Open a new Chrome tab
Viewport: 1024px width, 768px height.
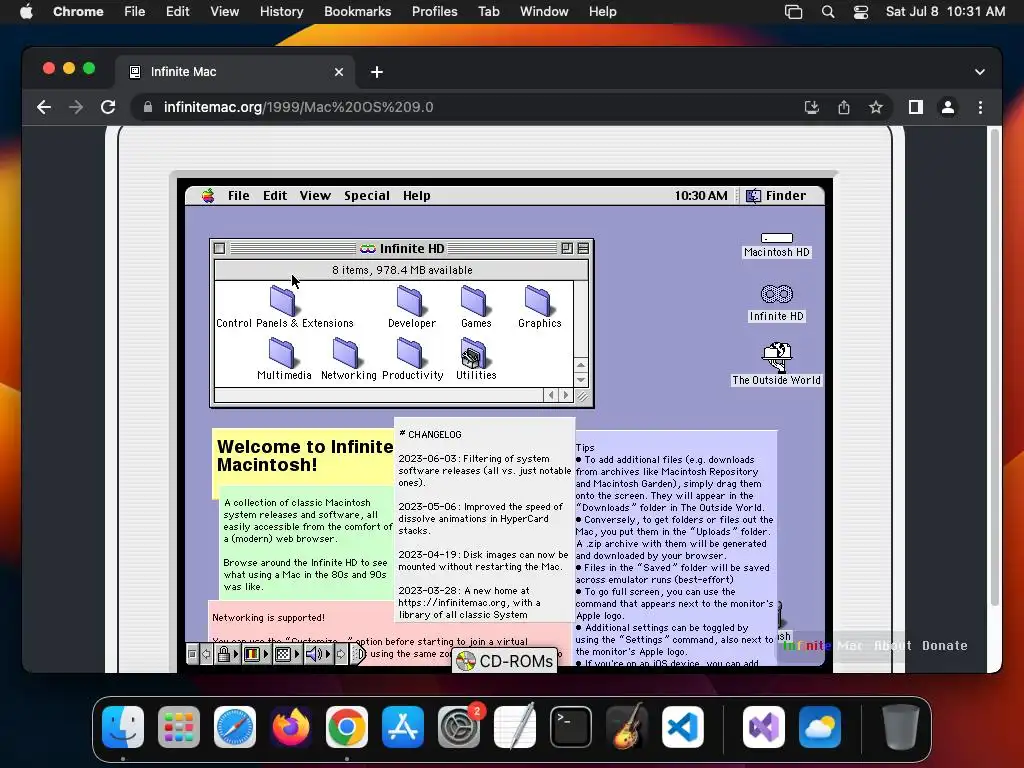[377, 72]
